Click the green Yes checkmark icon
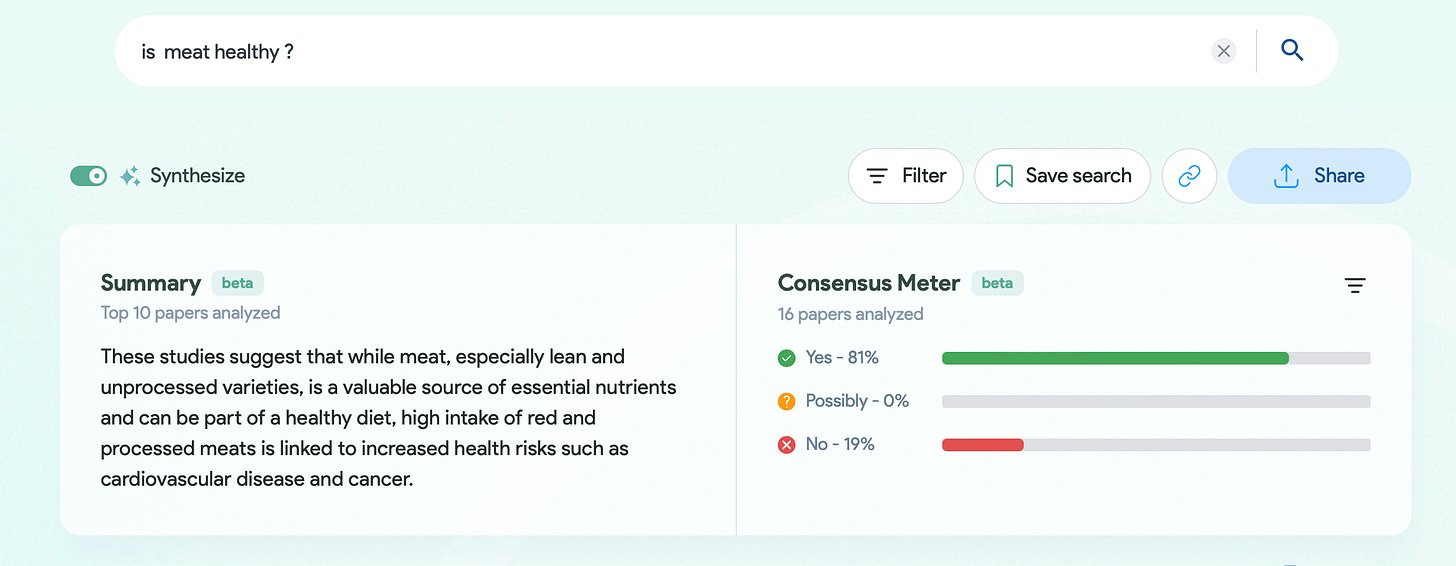 click(x=787, y=358)
